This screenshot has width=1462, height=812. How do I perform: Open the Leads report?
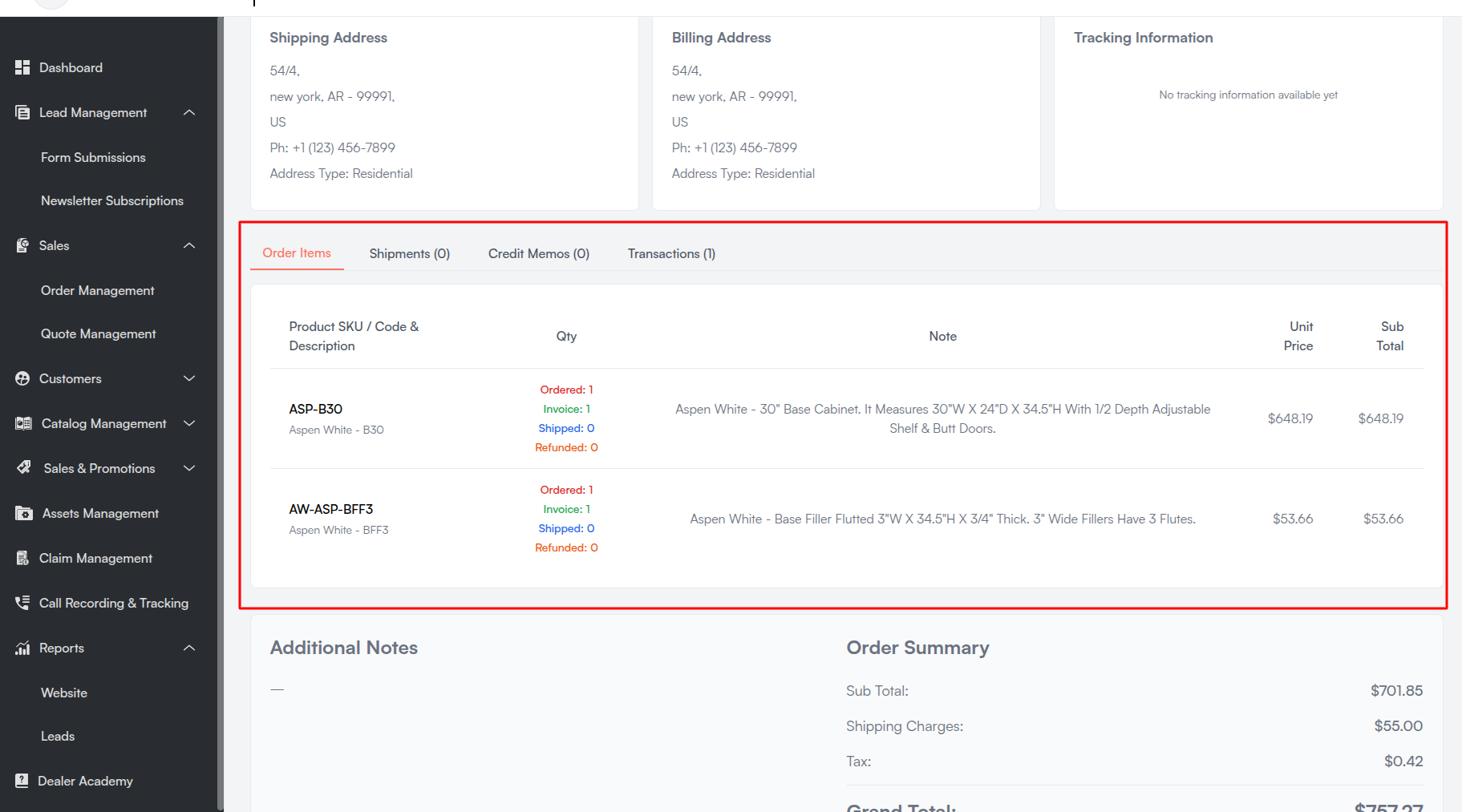coord(58,736)
